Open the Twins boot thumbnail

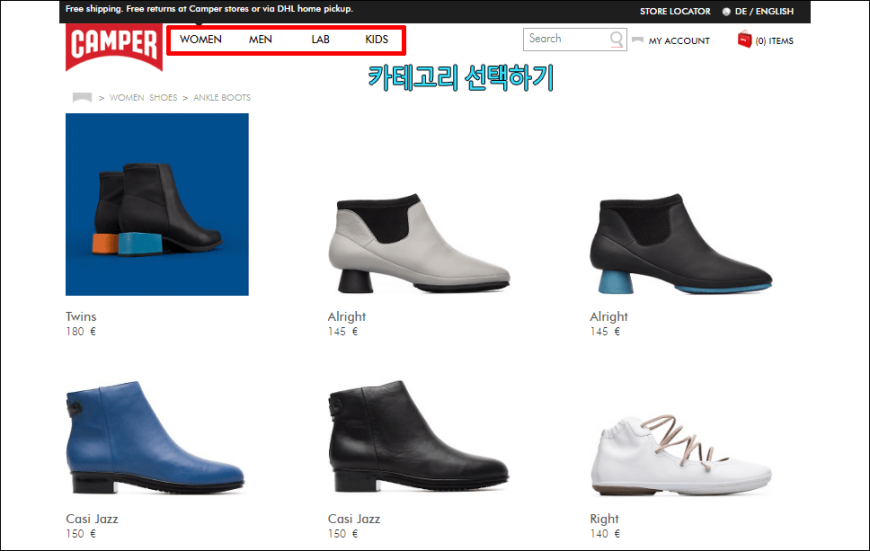tap(157, 204)
